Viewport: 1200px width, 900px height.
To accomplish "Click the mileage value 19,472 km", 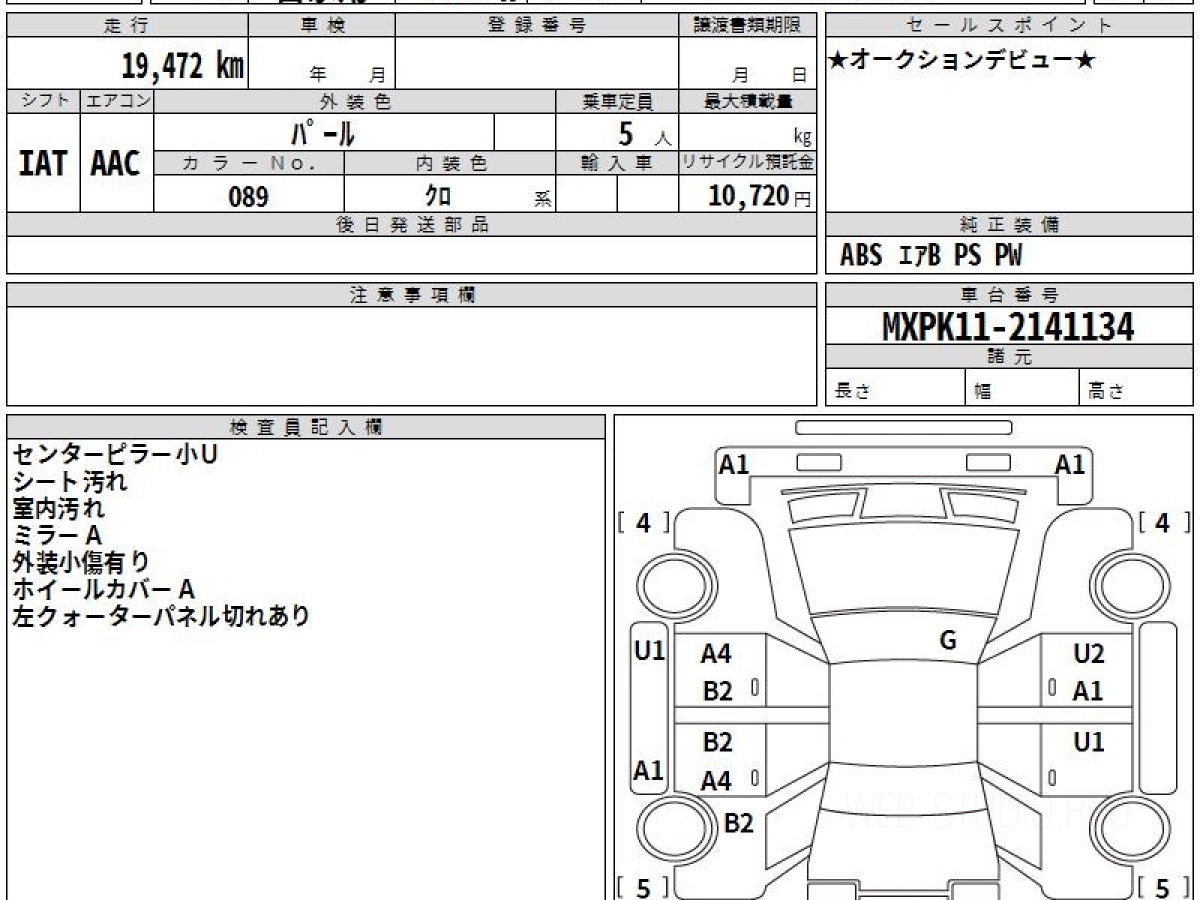I will [x=183, y=66].
